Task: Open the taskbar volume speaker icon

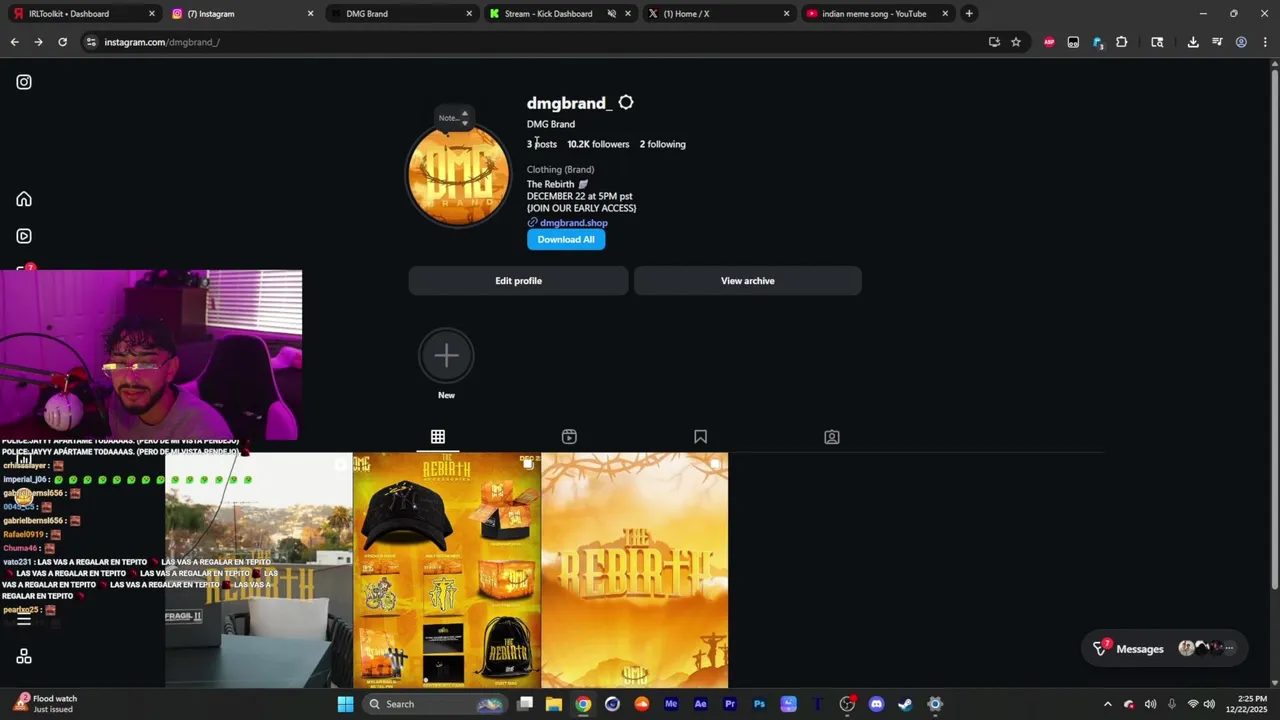Action: pyautogui.click(x=1209, y=704)
